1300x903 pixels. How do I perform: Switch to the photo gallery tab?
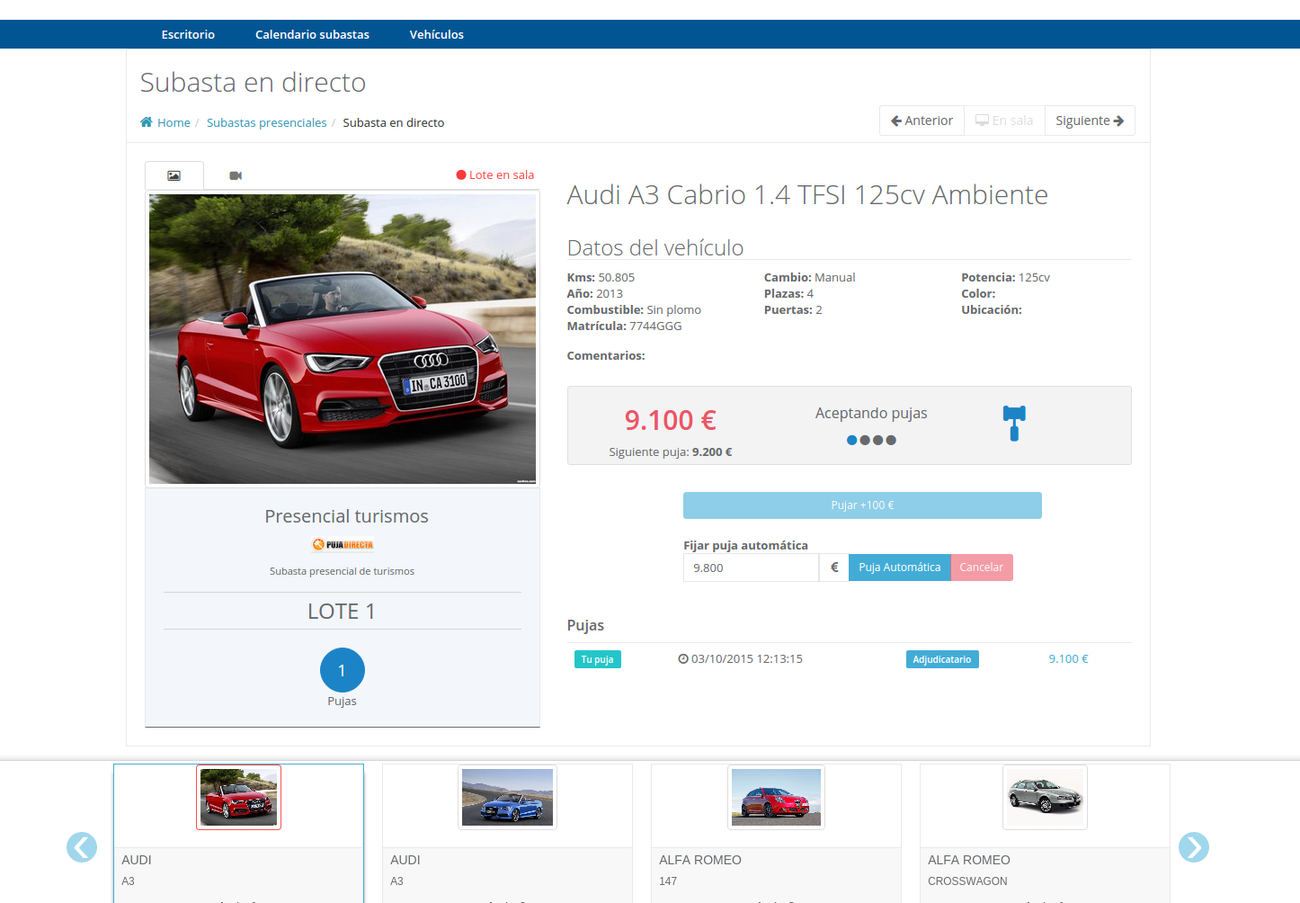pyautogui.click(x=174, y=174)
